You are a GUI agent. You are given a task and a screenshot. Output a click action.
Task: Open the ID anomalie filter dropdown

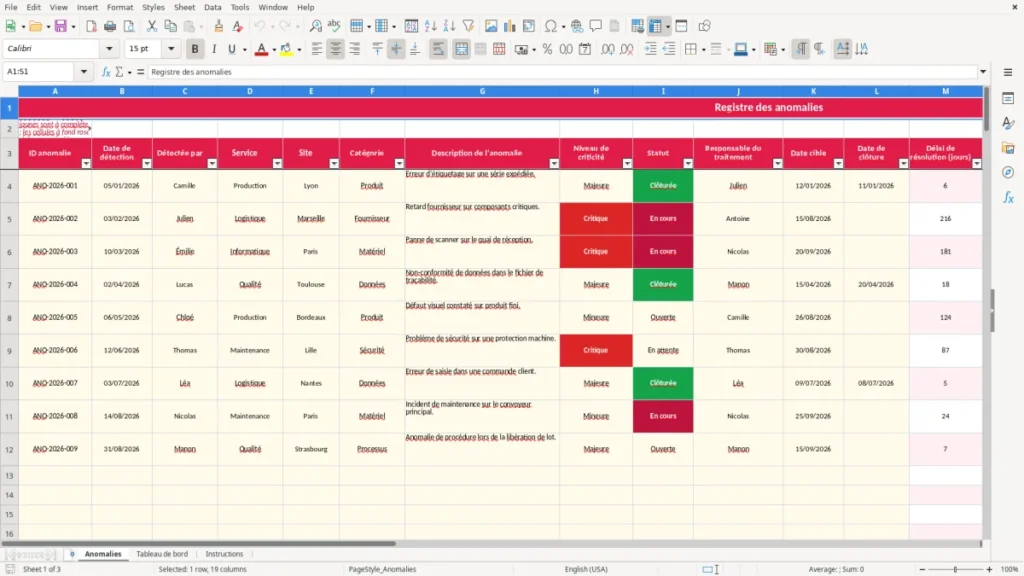coord(86,164)
